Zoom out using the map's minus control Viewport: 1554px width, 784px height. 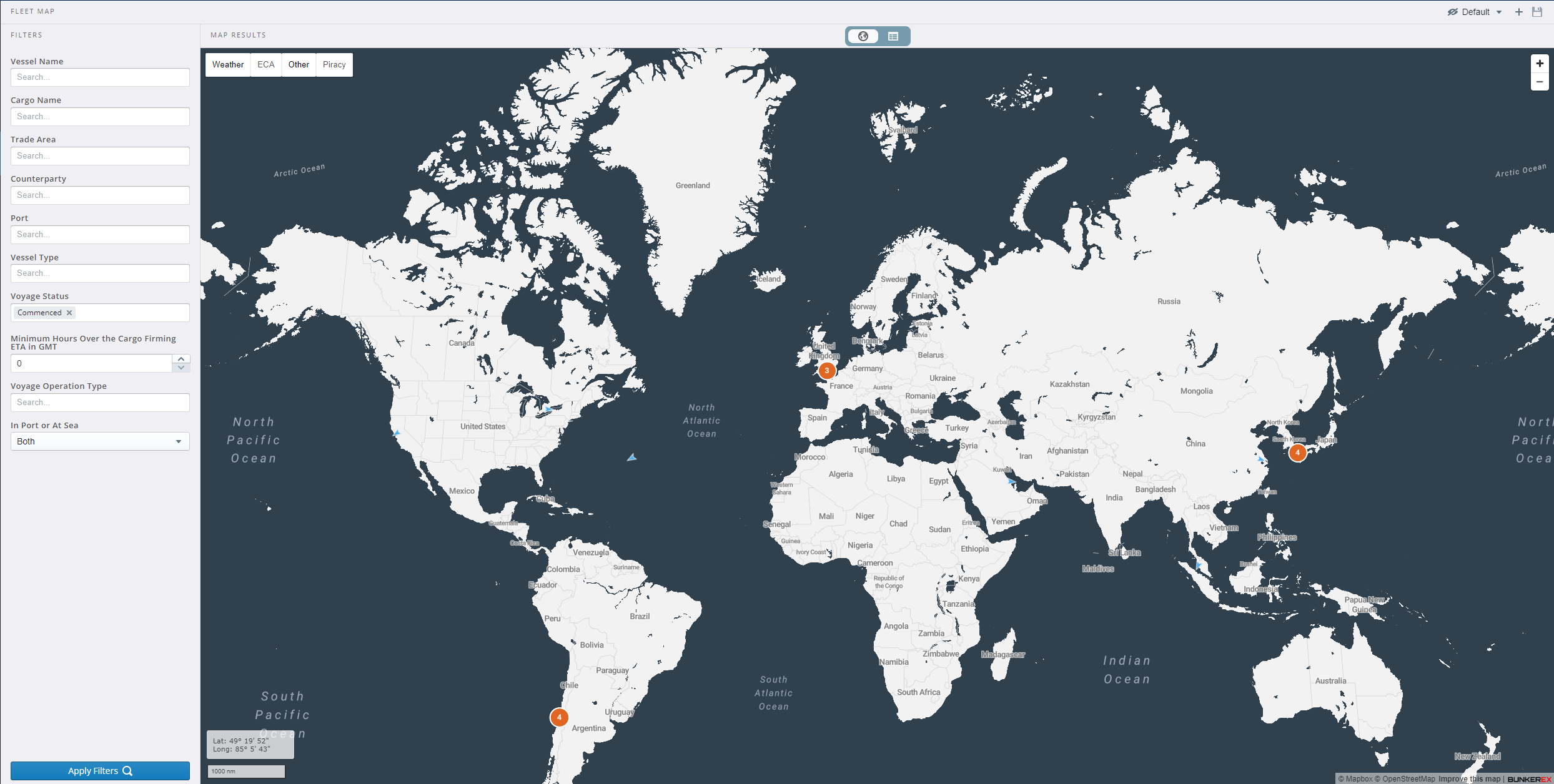1539,81
